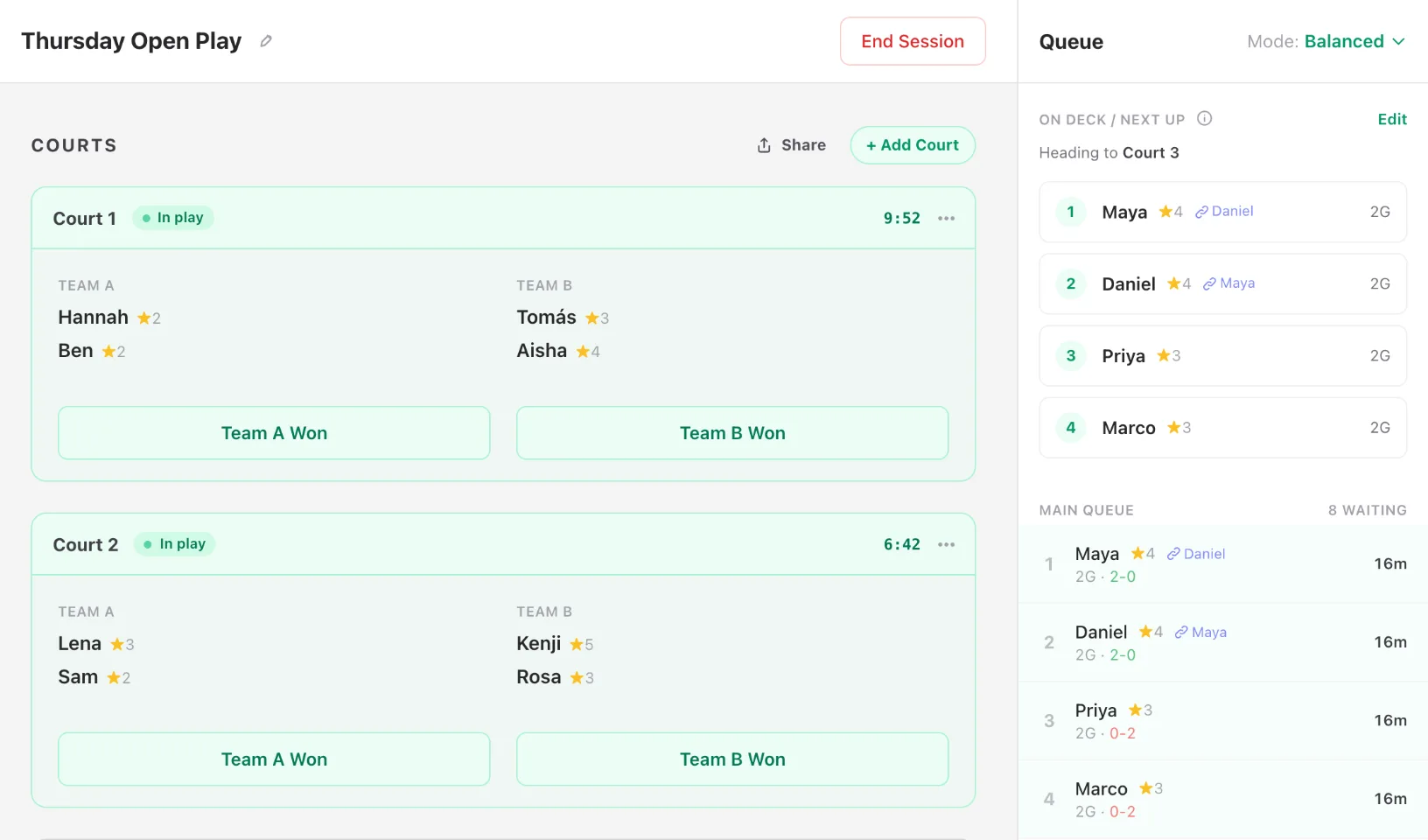1428x840 pixels.
Task: Click the On Deck info icon
Action: point(1204,119)
